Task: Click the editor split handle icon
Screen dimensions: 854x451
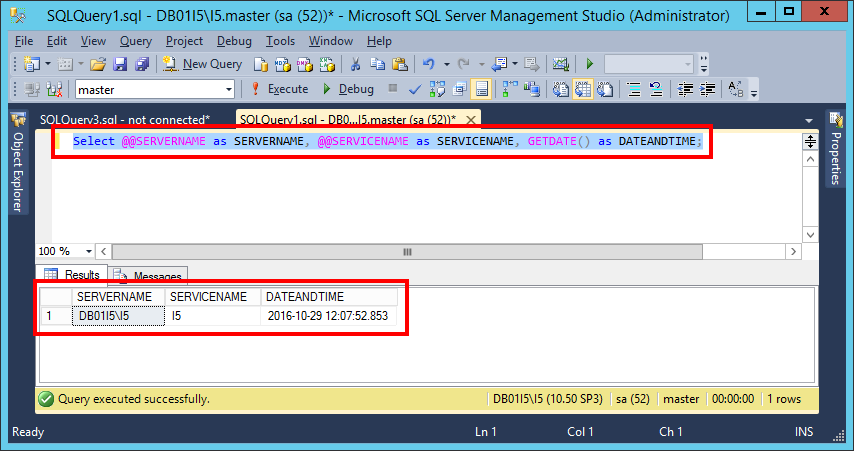Action: pos(810,142)
